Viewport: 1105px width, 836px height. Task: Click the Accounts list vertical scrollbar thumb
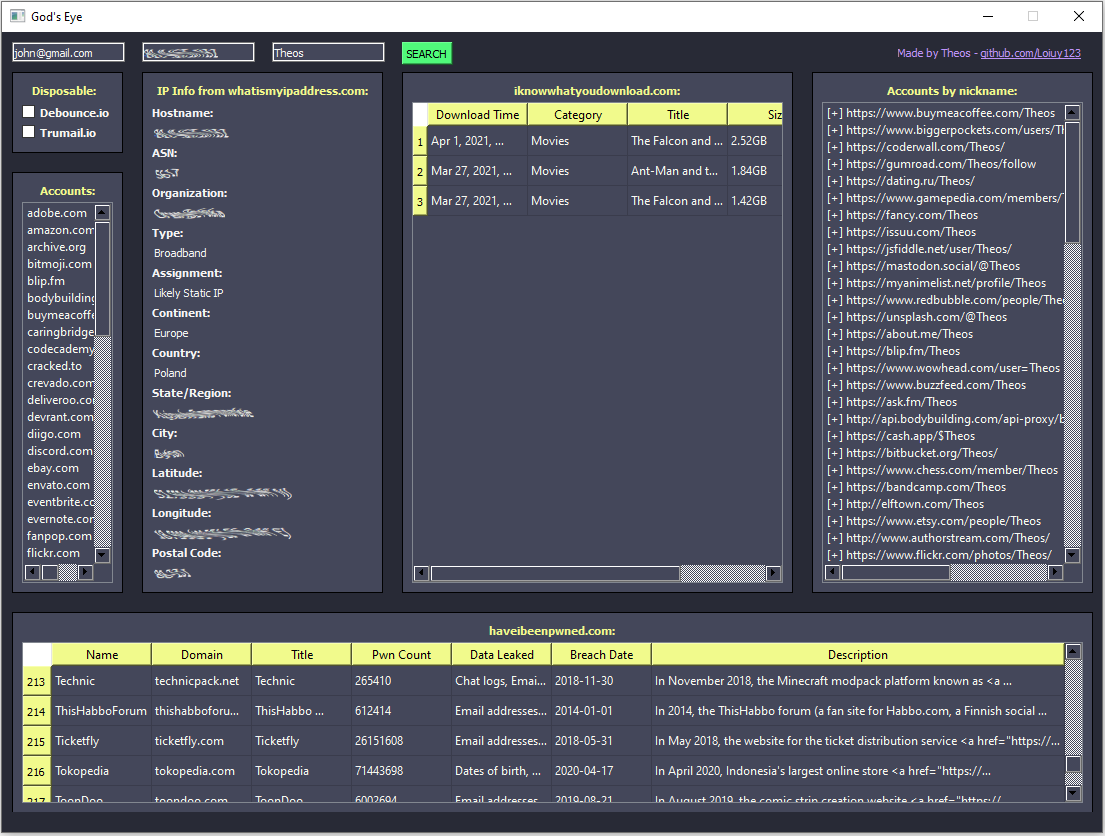(x=102, y=278)
